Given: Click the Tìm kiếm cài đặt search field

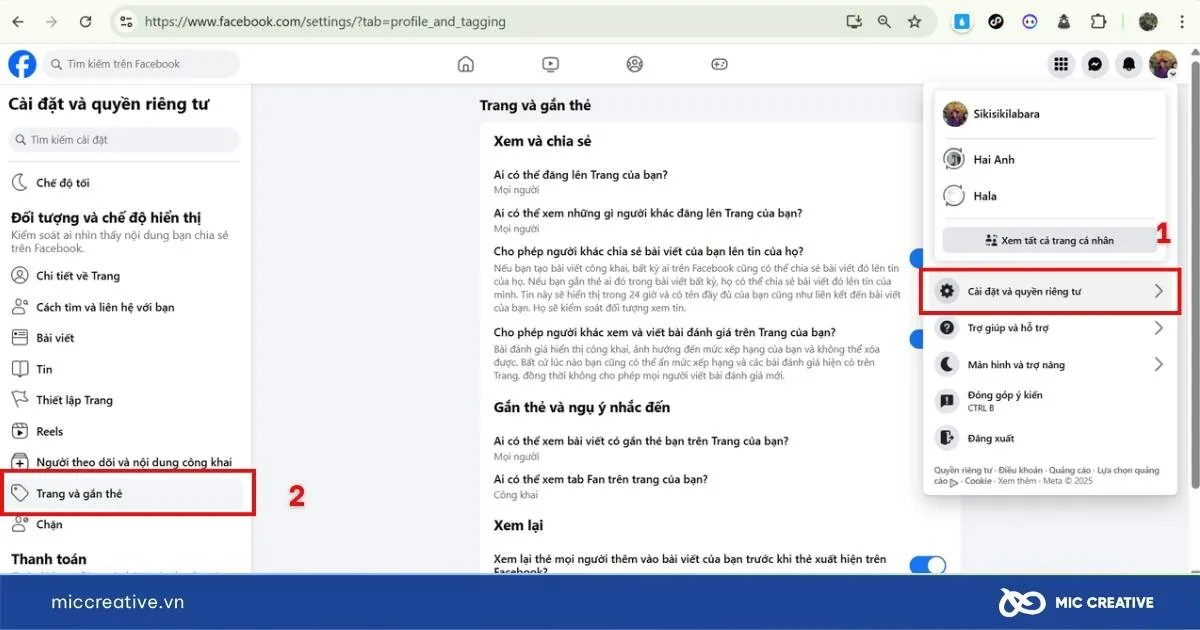Looking at the screenshot, I should 125,140.
